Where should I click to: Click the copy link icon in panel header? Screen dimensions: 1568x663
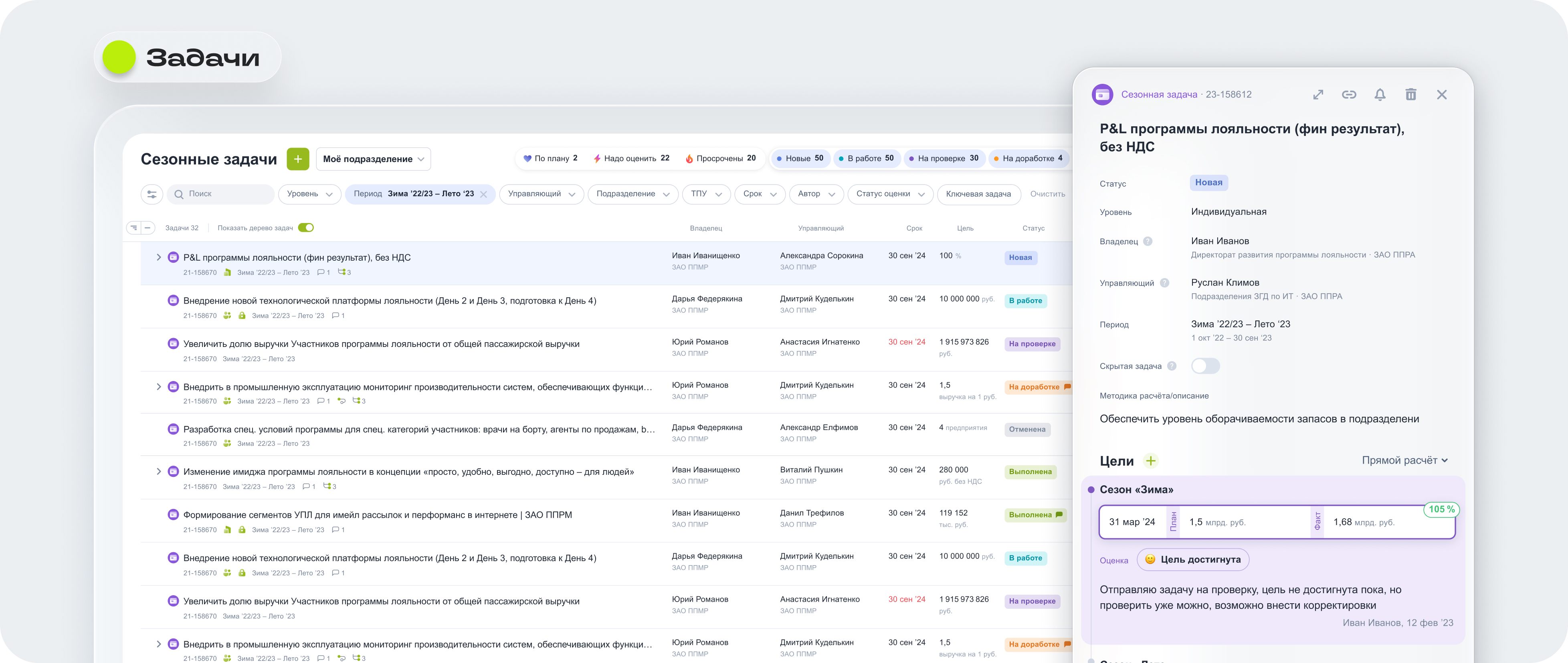[1349, 94]
